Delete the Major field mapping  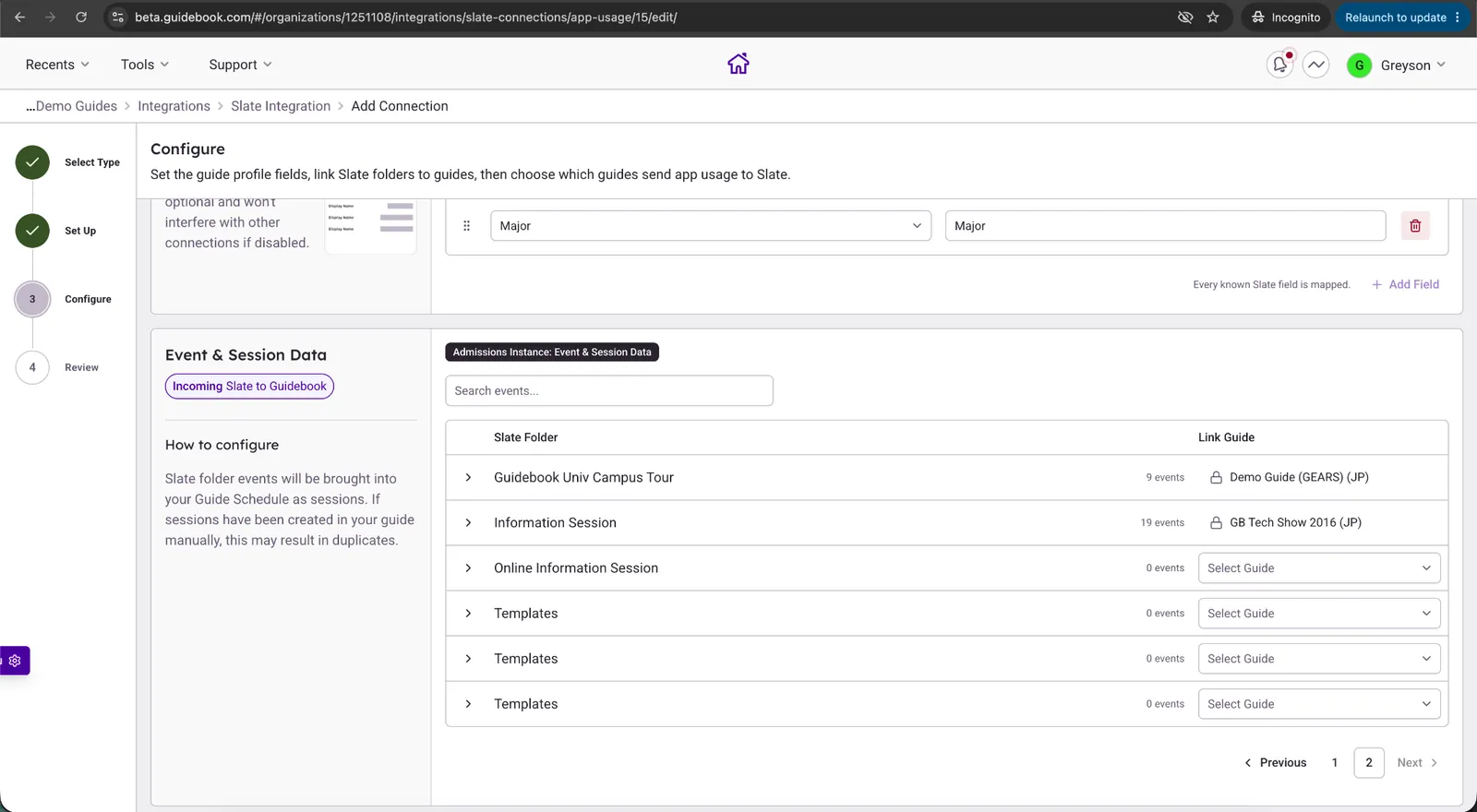pyautogui.click(x=1415, y=225)
